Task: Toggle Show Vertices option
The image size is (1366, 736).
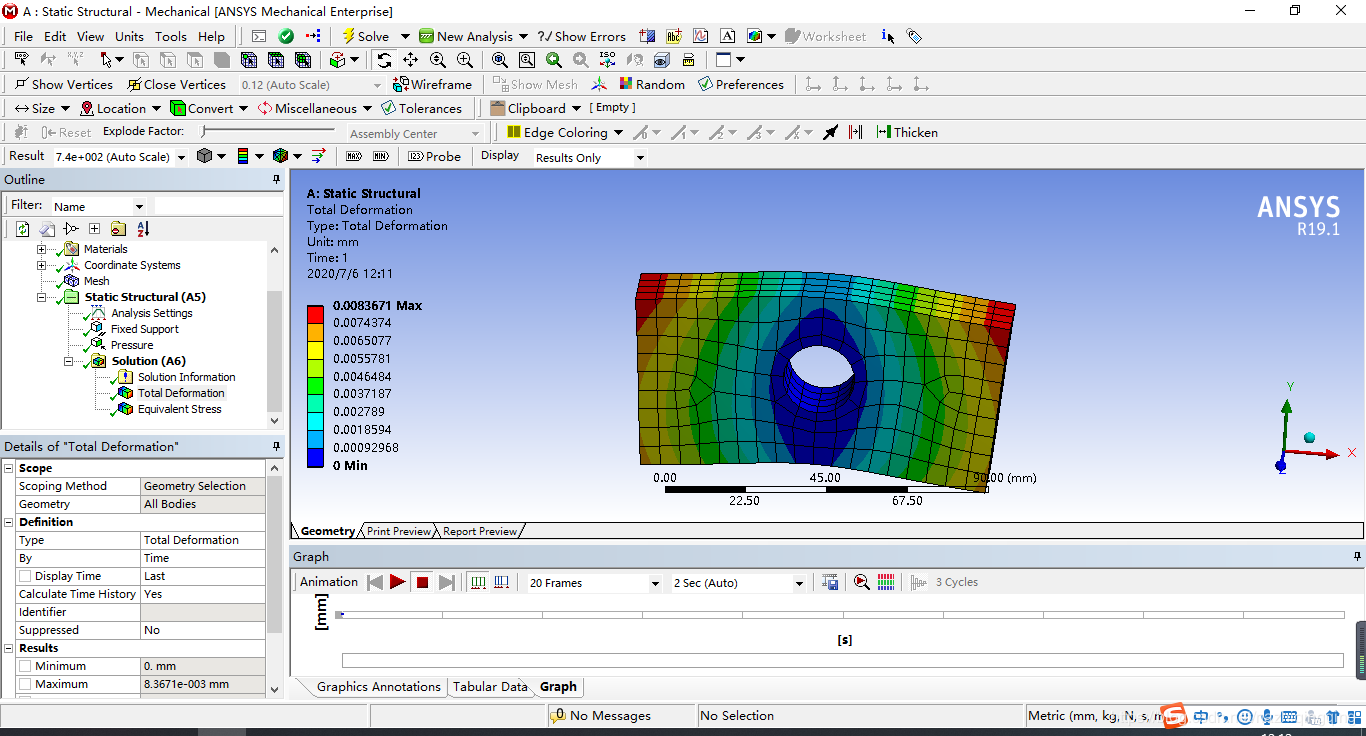Action: pyautogui.click(x=63, y=84)
